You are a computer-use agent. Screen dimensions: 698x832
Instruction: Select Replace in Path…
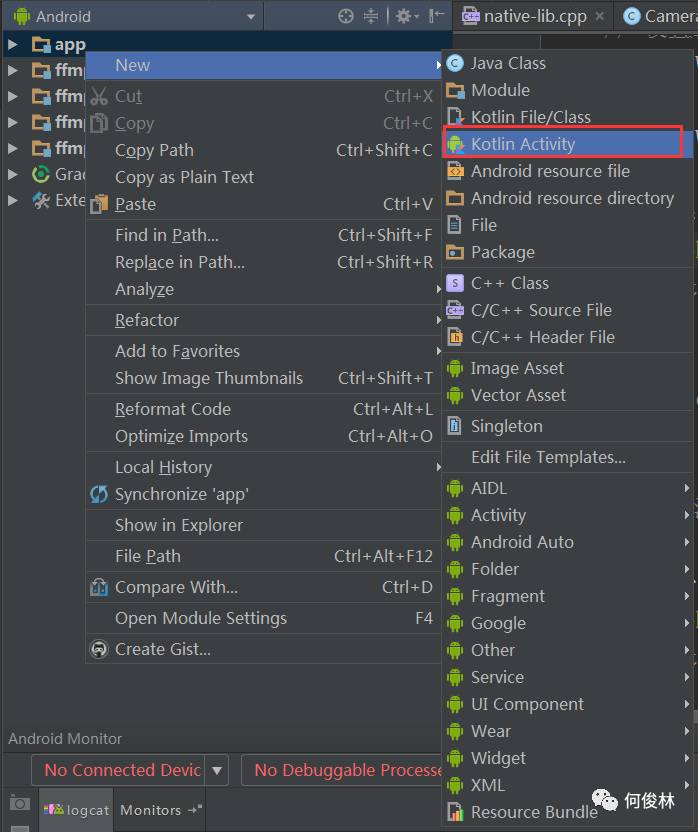264,262
